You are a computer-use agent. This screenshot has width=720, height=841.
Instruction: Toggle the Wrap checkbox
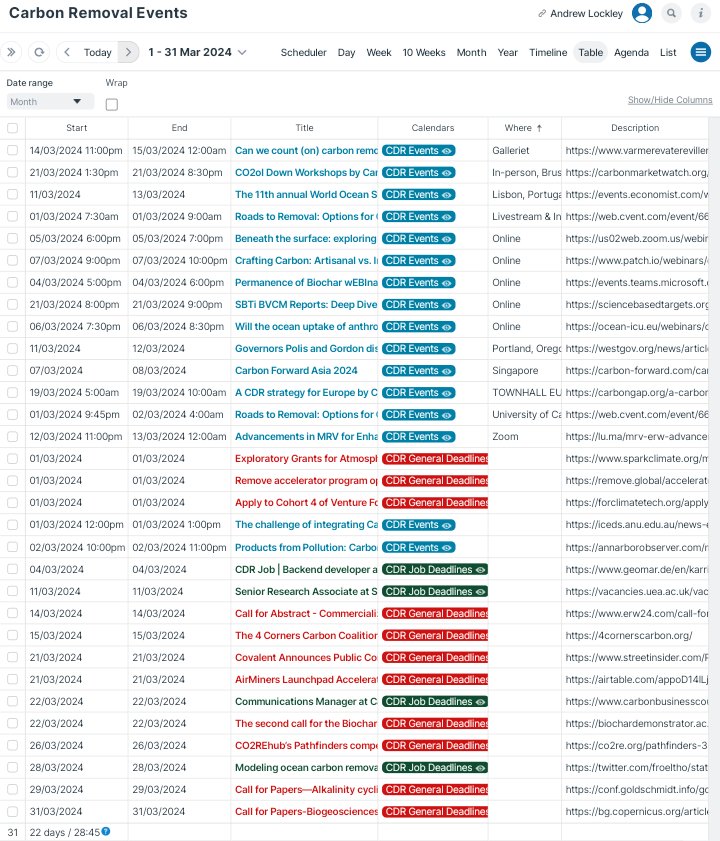click(x=112, y=104)
